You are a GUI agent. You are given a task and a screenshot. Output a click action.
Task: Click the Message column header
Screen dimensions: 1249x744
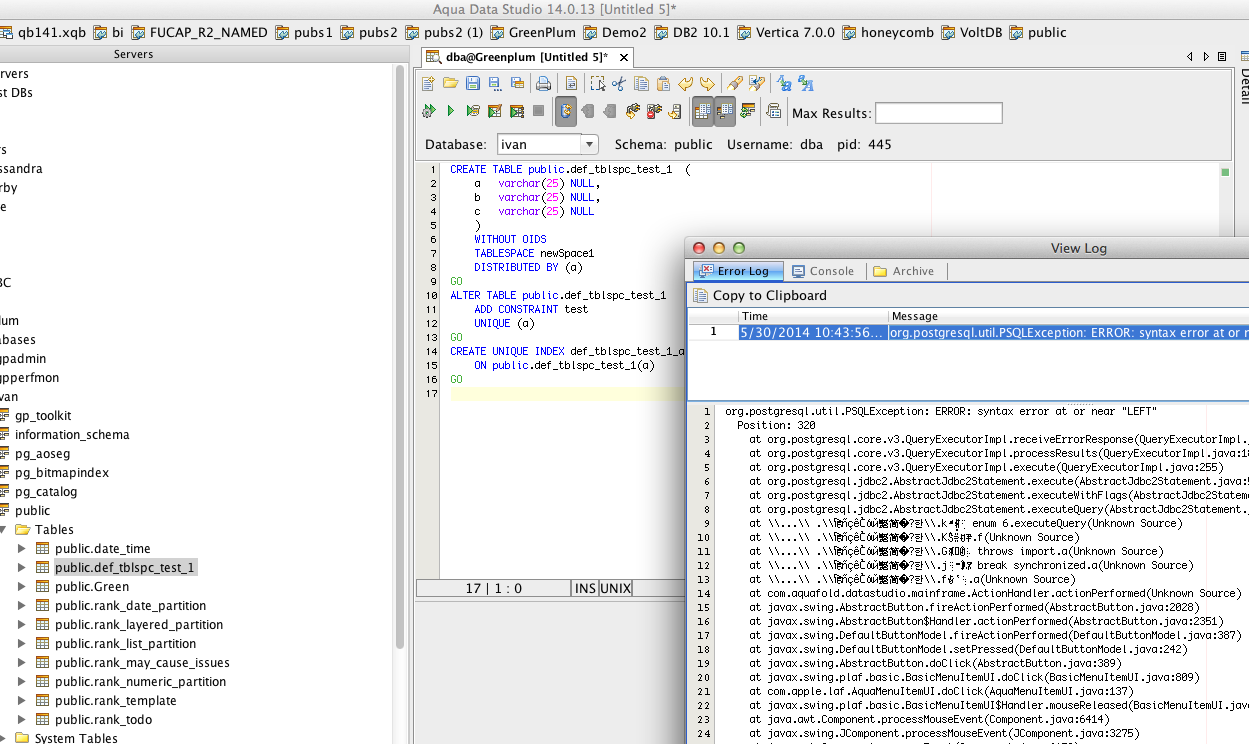1068,316
